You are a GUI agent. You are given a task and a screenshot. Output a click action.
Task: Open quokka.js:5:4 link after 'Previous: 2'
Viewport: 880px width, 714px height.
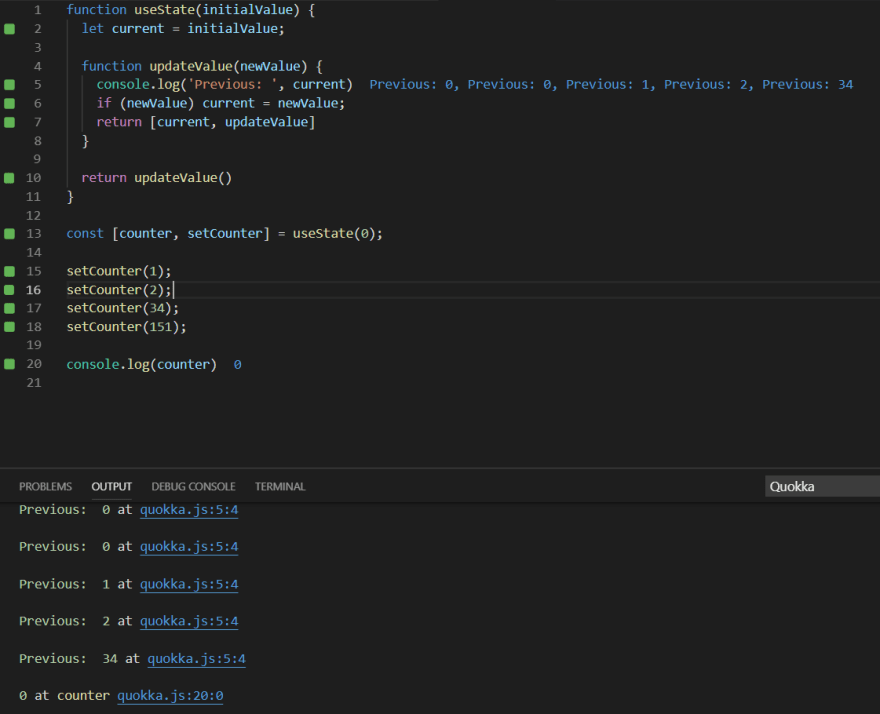[x=189, y=621]
